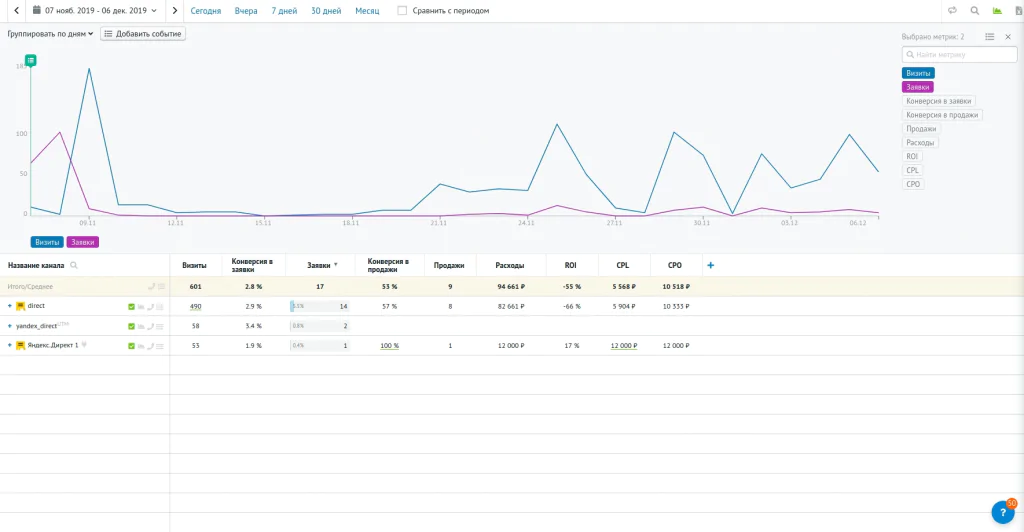This screenshot has height=532, width=1024.
Task: Focus the Найти метрику search field
Action: pos(959,55)
